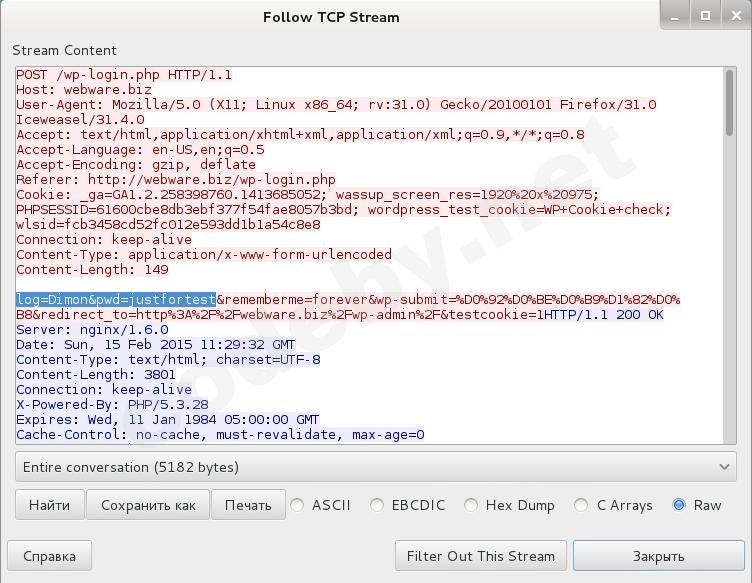Click the Печать button
This screenshot has width=752, height=583.
click(248, 505)
